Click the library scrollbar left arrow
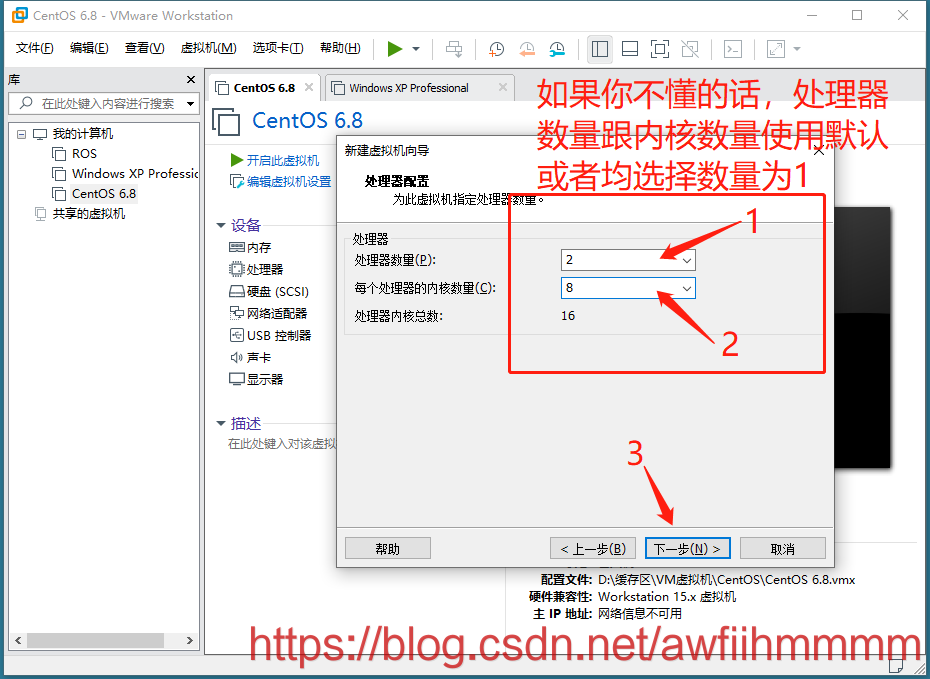930x679 pixels. pyautogui.click(x=18, y=640)
